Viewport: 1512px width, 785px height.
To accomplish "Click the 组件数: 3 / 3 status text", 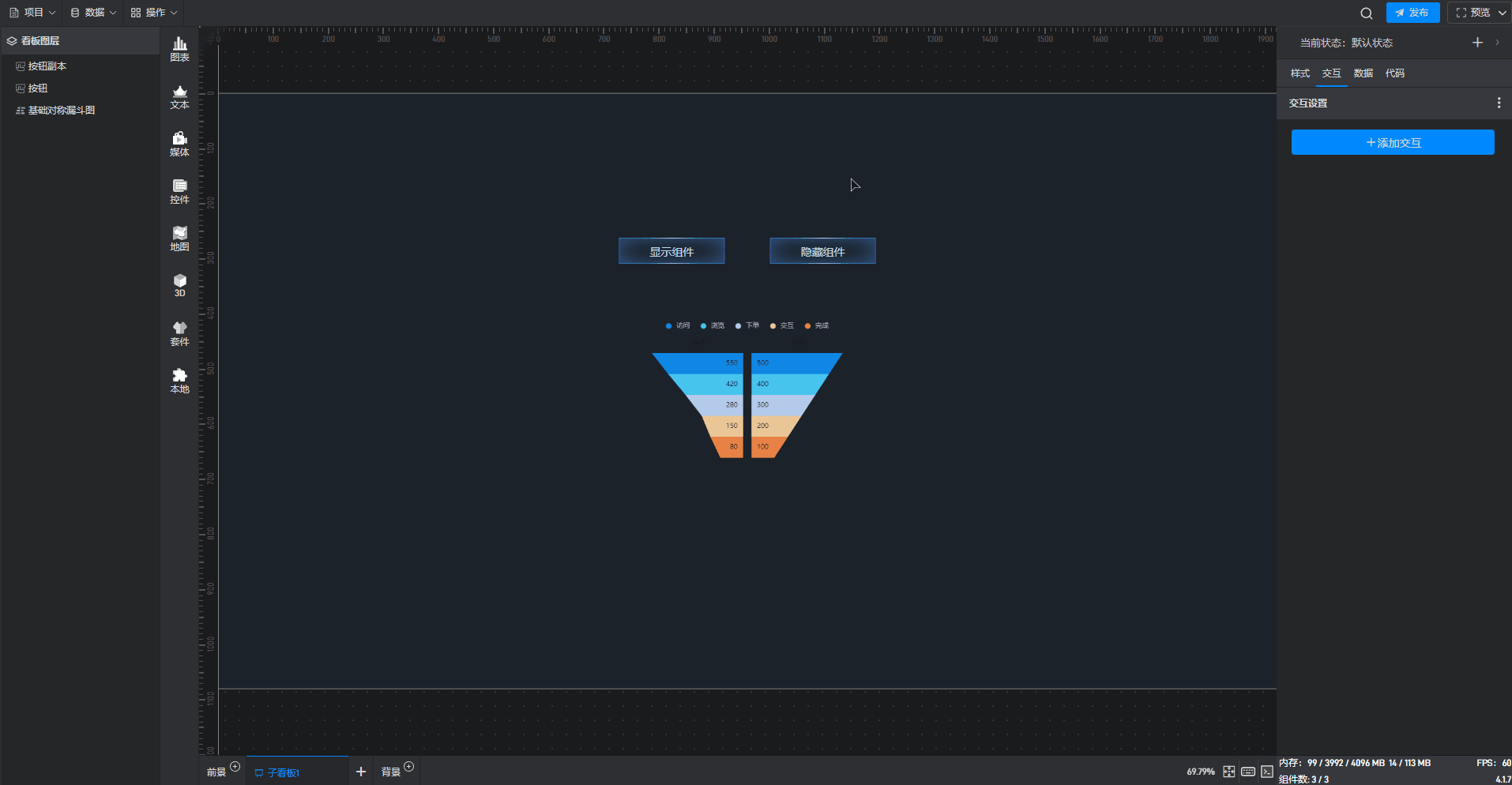I will pos(1303,779).
